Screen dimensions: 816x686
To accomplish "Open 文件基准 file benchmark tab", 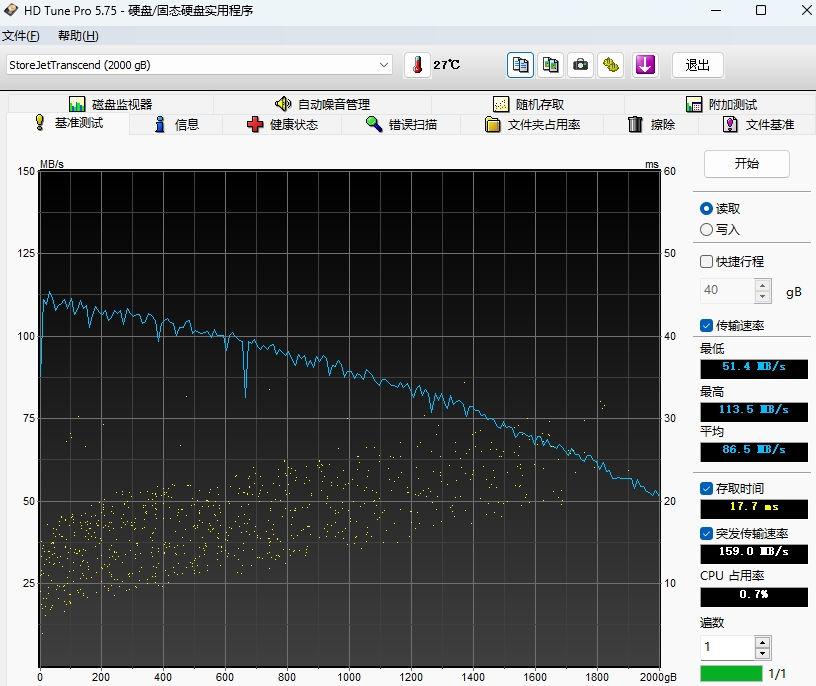I will (x=758, y=124).
